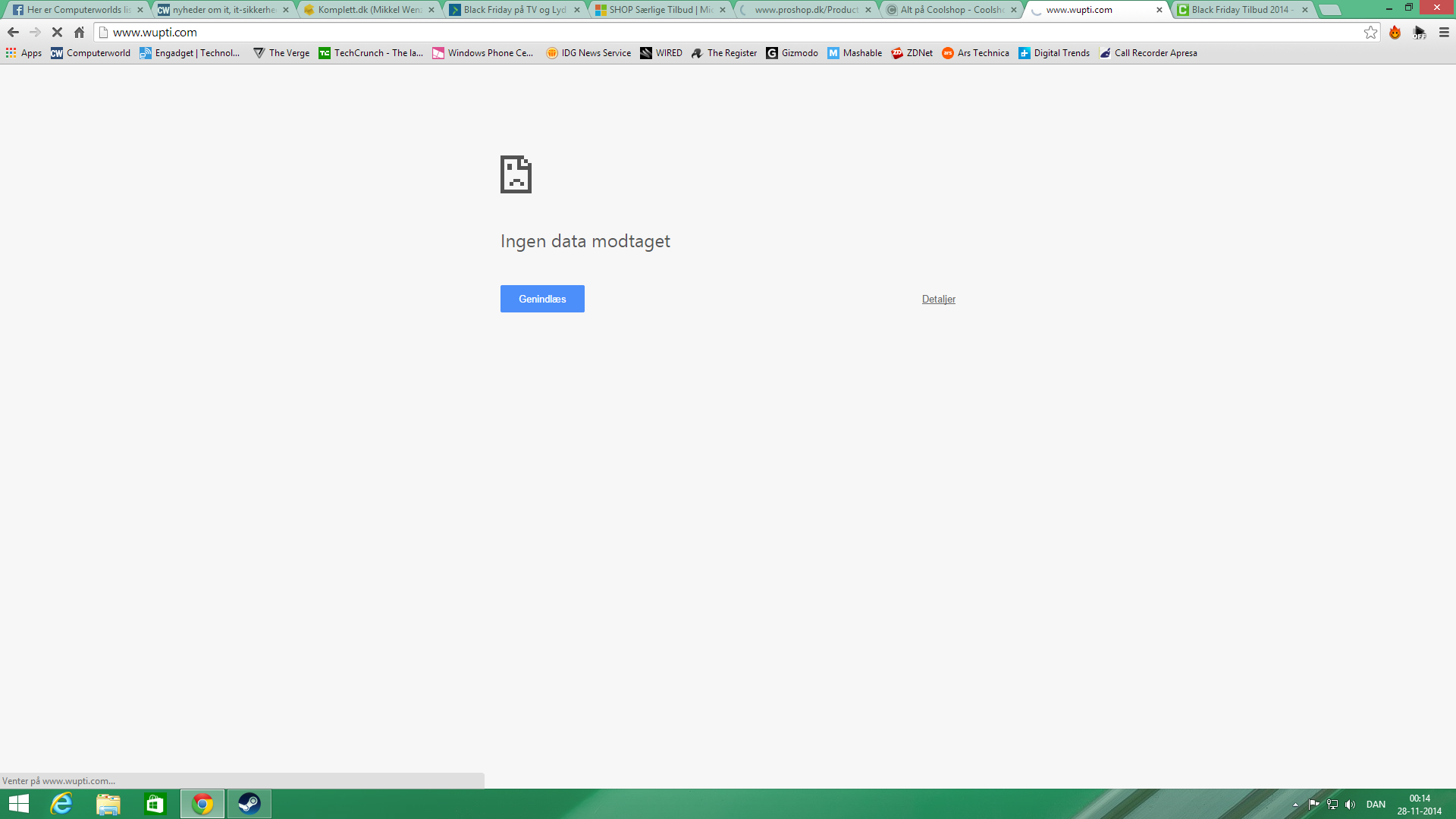Show hidden system tray icons arrow
The width and height of the screenshot is (1456, 819).
[x=1295, y=805]
